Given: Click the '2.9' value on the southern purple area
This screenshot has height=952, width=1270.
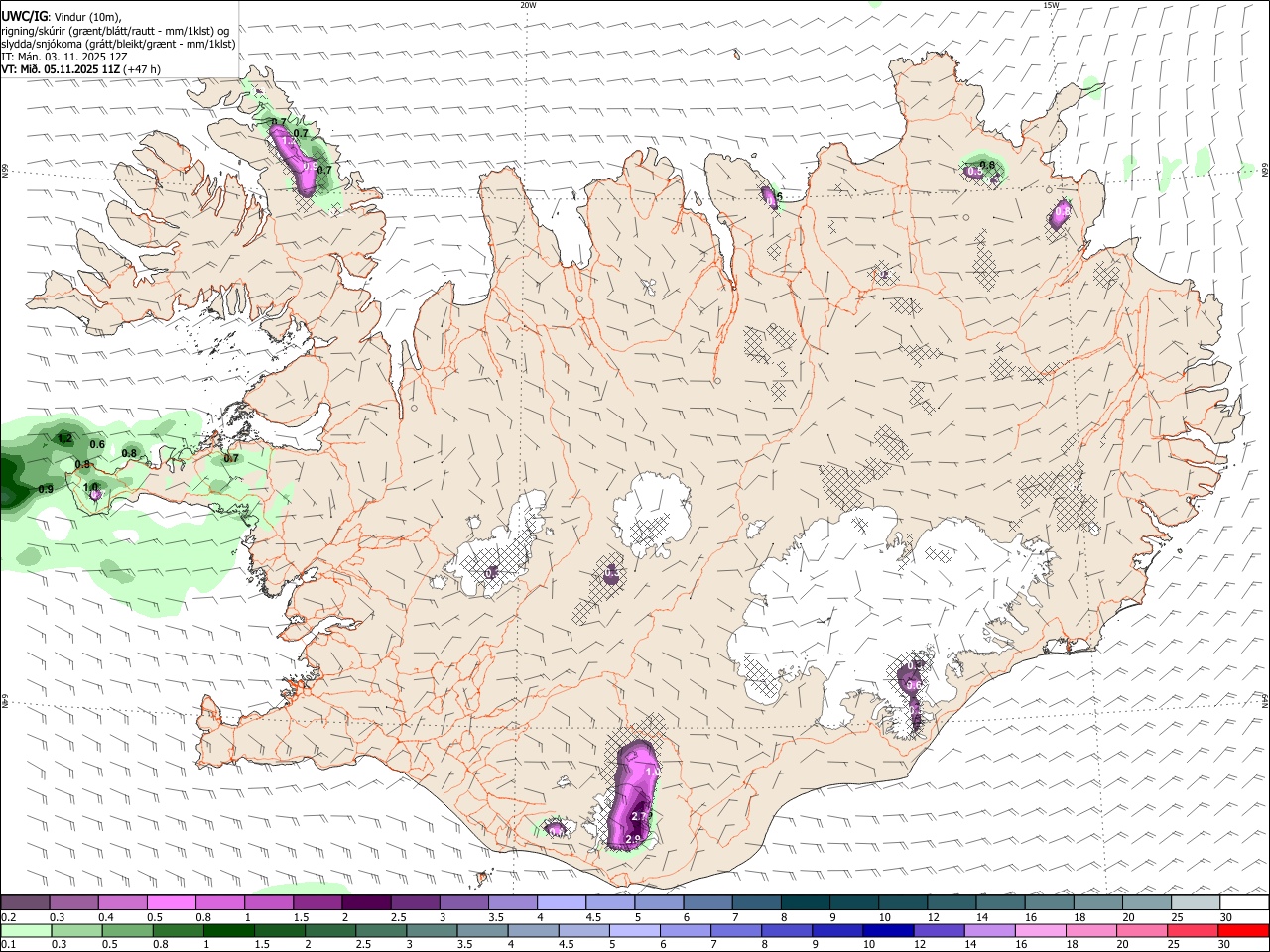Looking at the screenshot, I should [633, 839].
